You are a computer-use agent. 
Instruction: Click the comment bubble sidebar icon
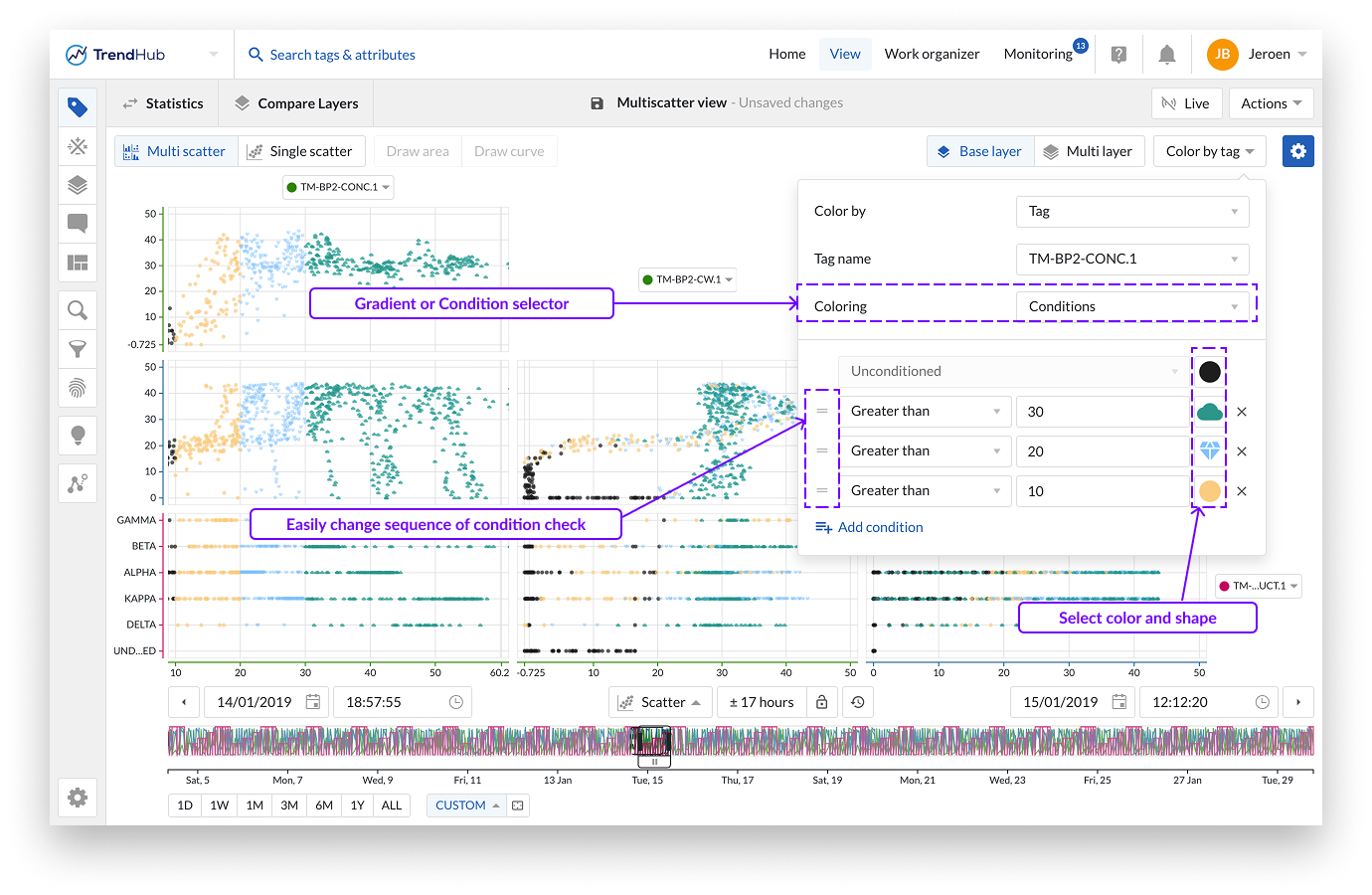[78, 224]
